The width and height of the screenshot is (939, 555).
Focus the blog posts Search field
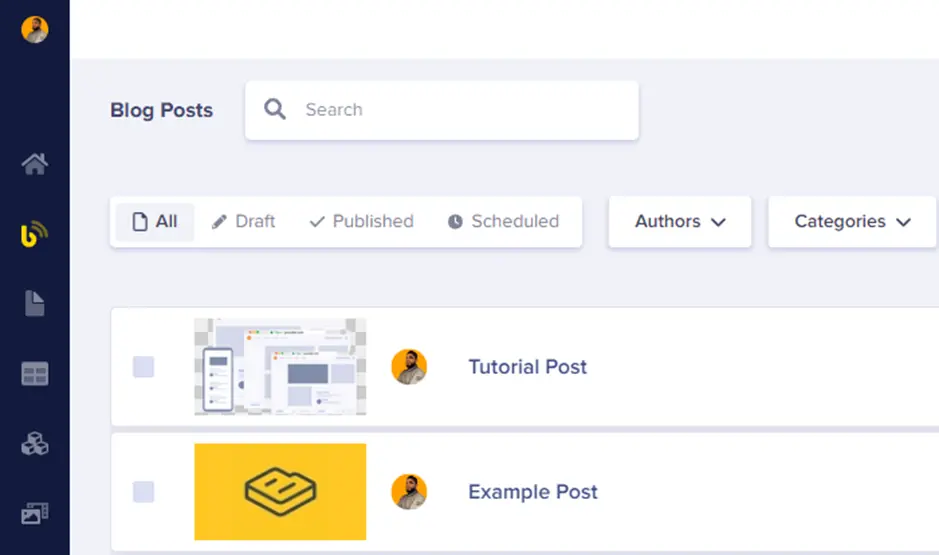(460, 110)
